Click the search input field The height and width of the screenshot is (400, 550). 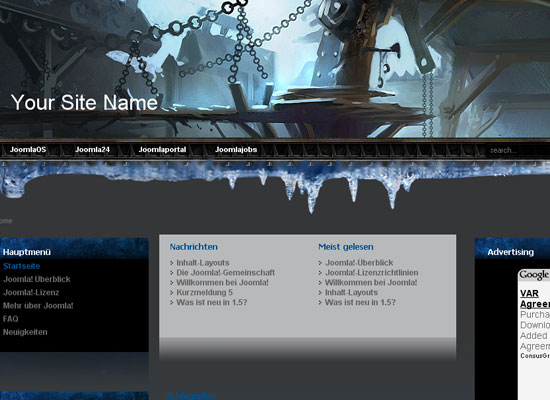coord(518,151)
